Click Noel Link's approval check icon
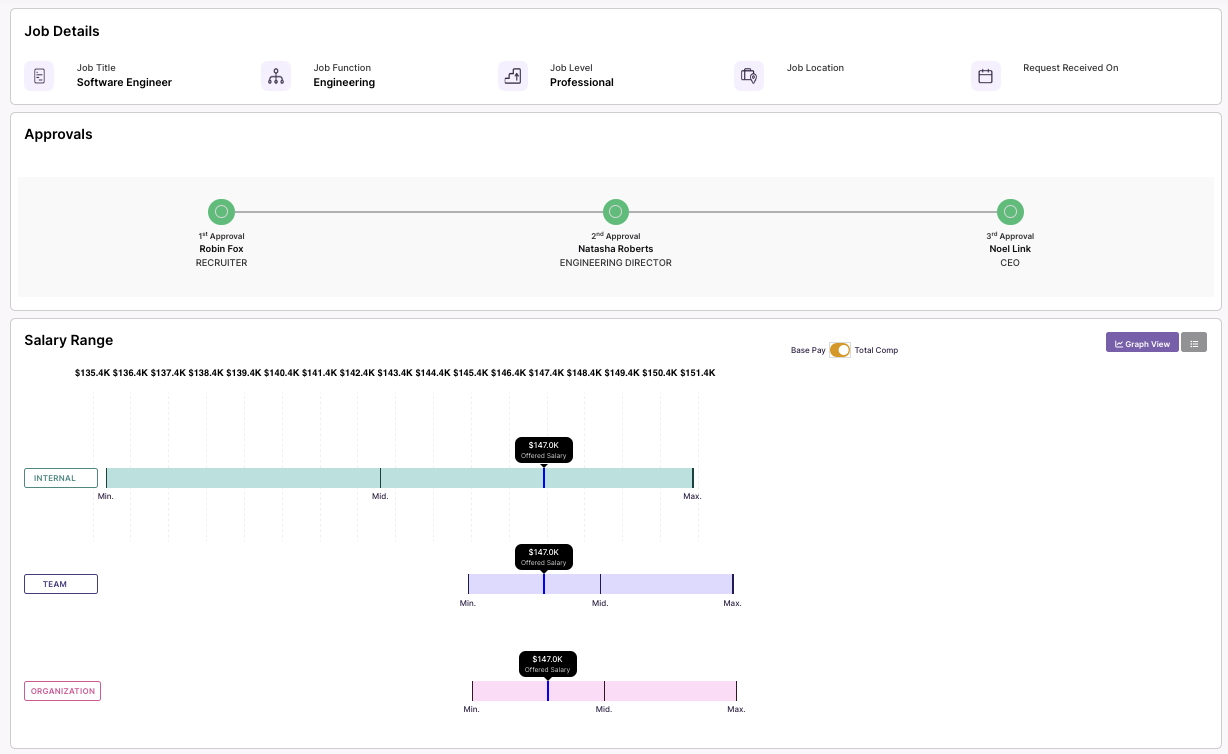 1010,211
